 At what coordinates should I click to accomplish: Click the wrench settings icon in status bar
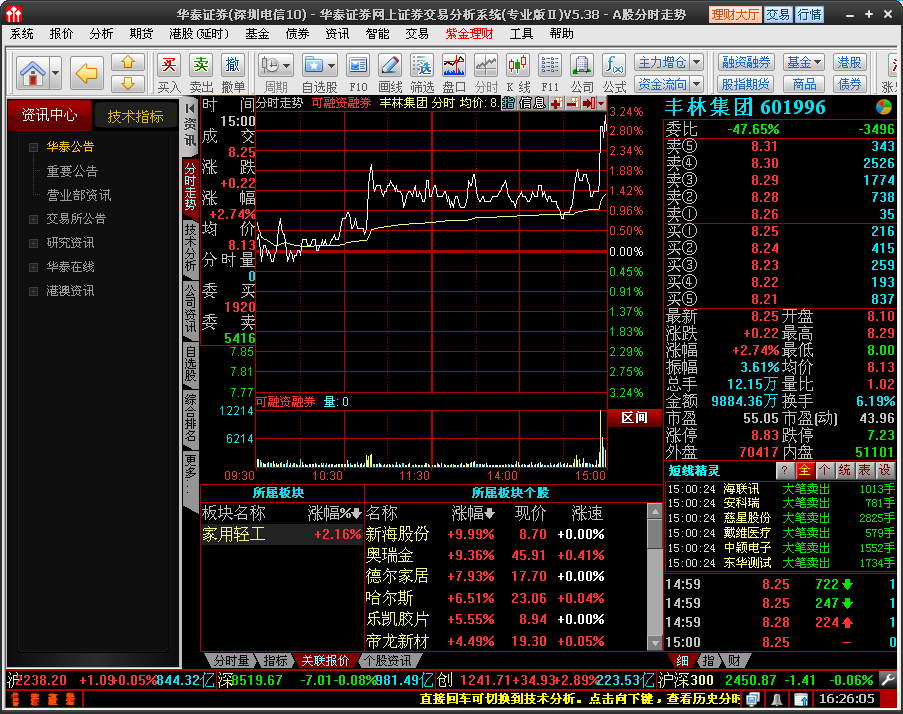(x=887, y=680)
